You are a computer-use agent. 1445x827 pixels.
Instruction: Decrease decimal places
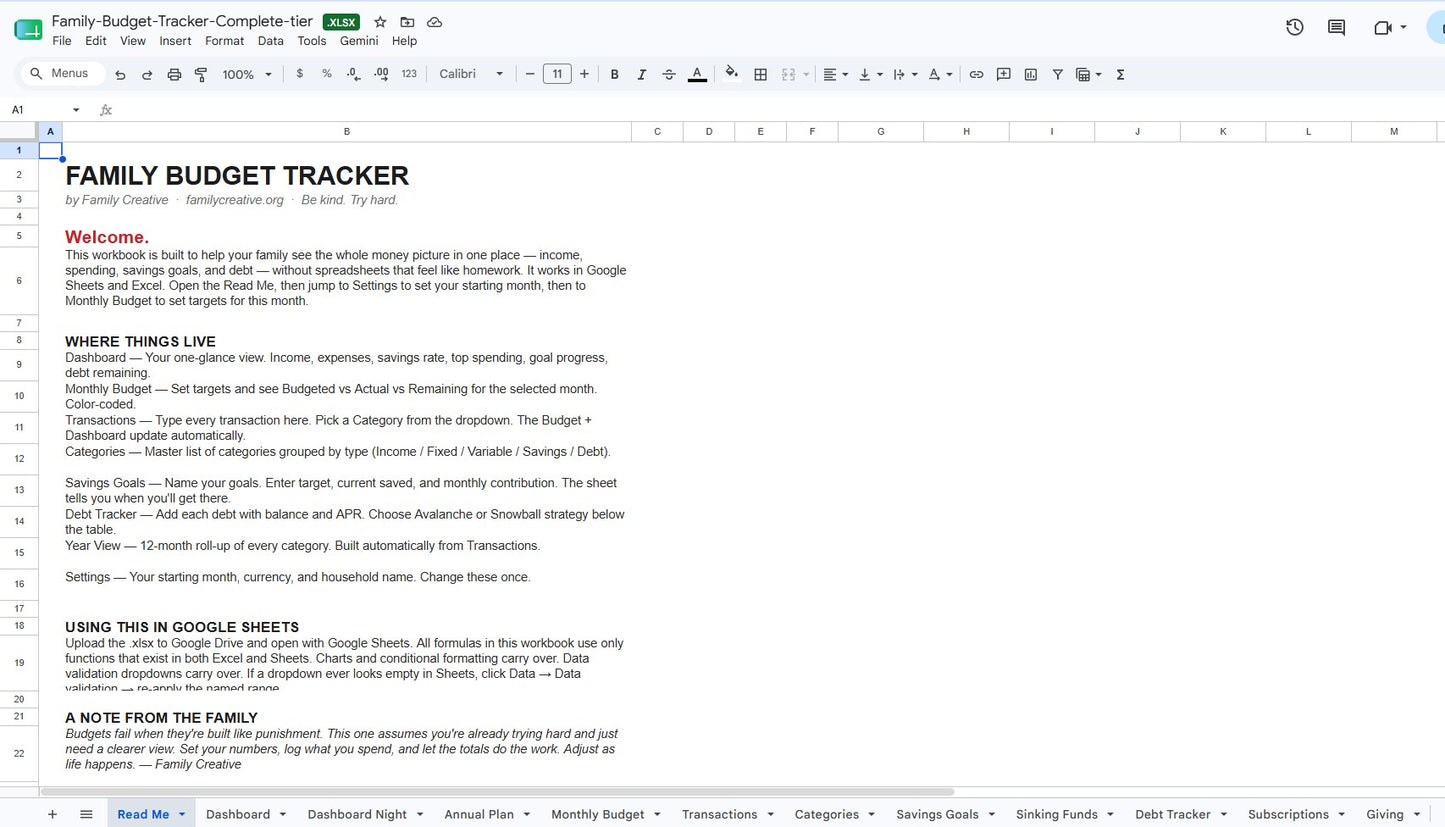[353, 74]
